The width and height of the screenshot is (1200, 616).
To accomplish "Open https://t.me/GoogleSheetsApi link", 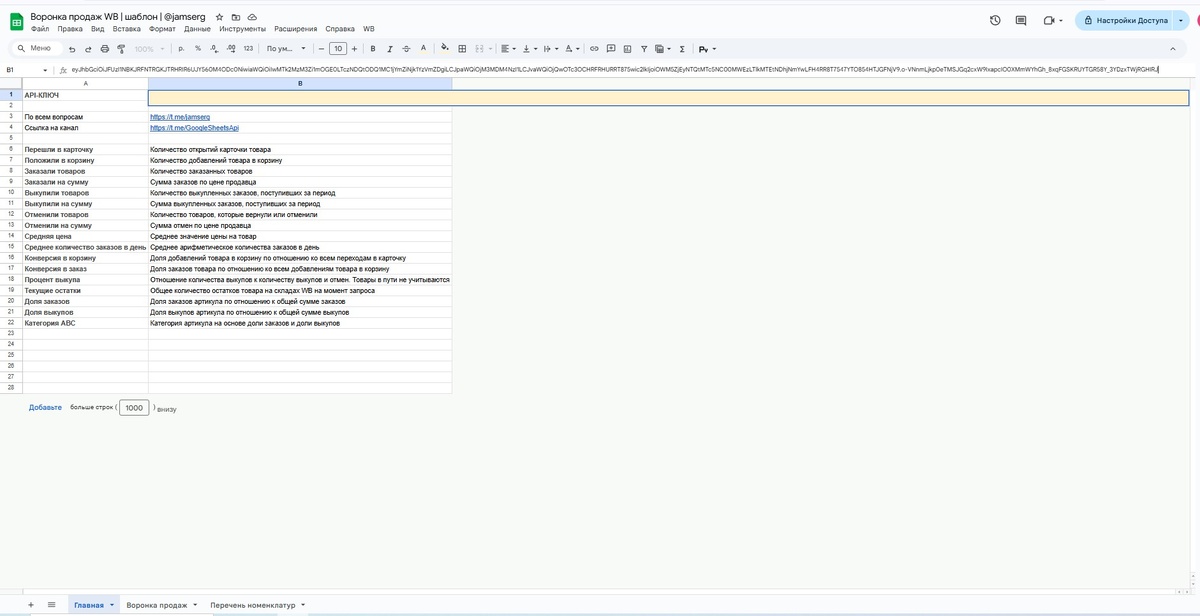I will tap(194, 128).
